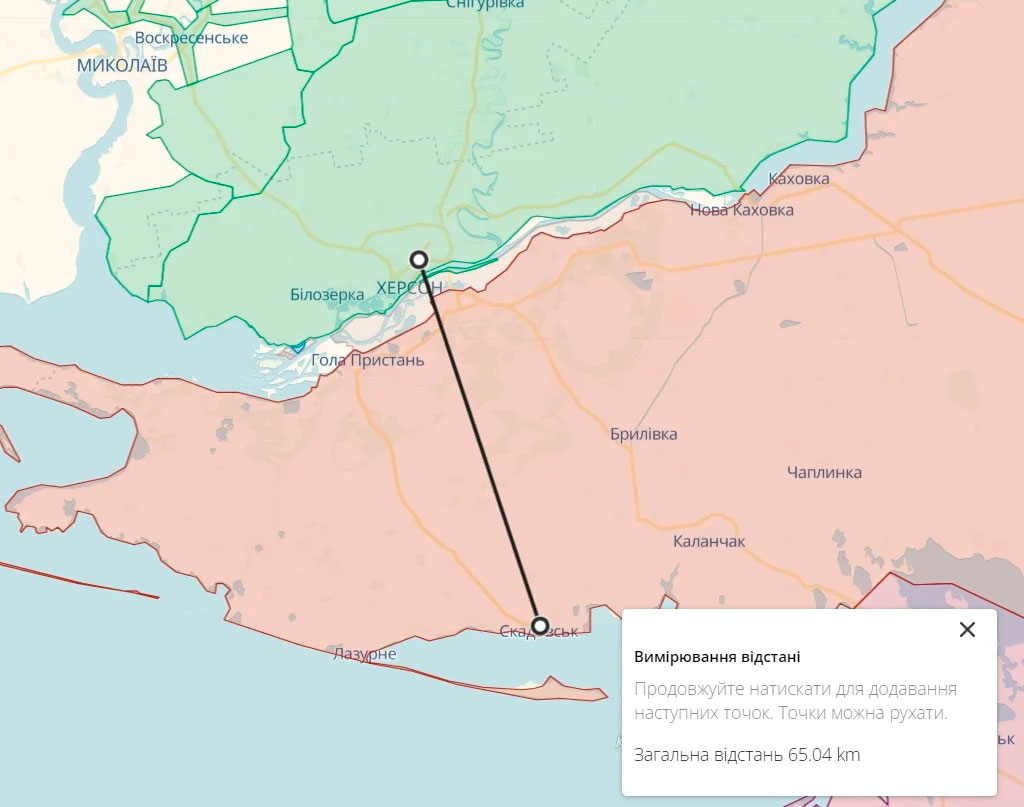Click the measurement instructions text in popup

tap(795, 701)
